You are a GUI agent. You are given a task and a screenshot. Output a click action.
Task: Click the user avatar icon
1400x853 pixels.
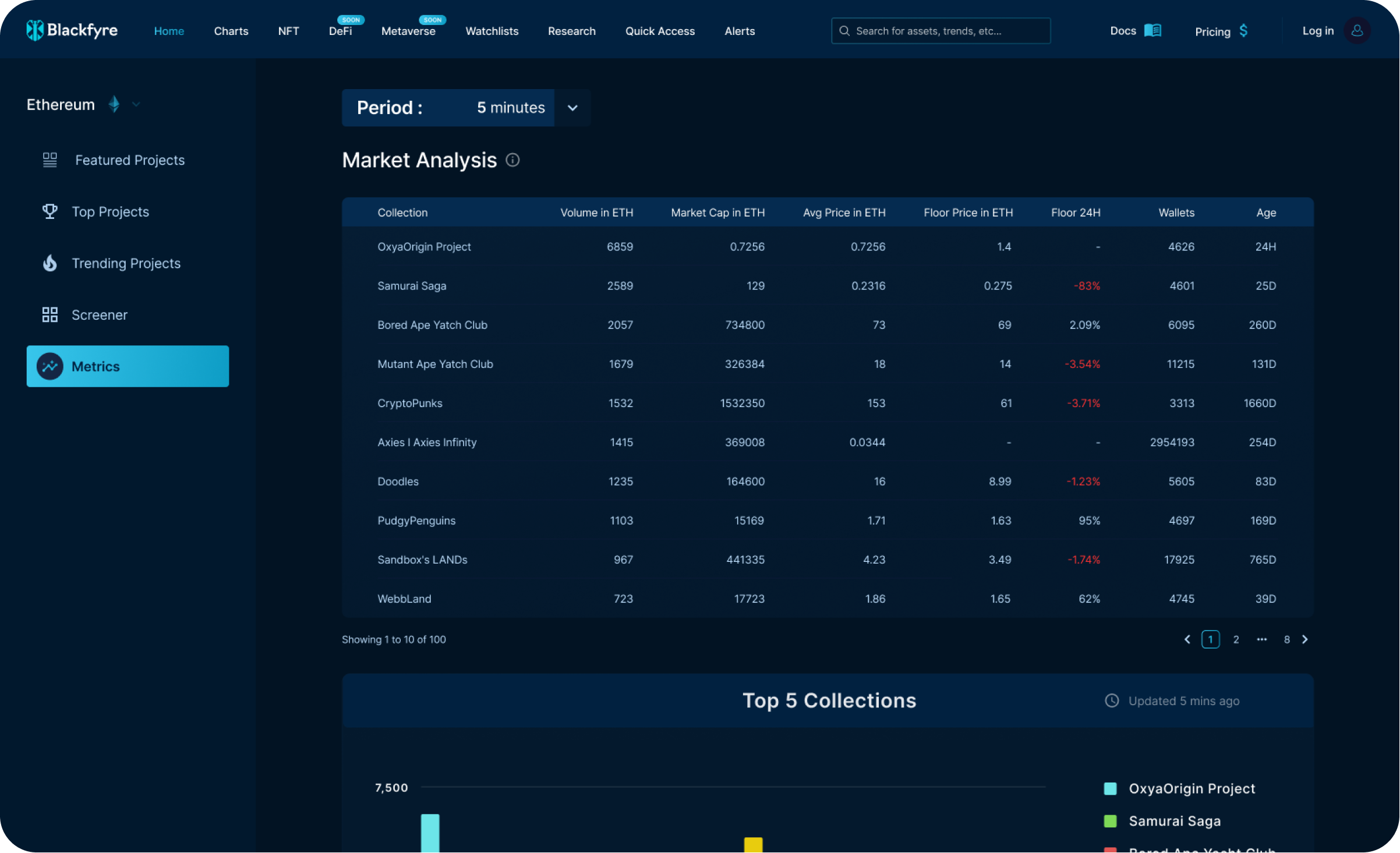tap(1357, 30)
